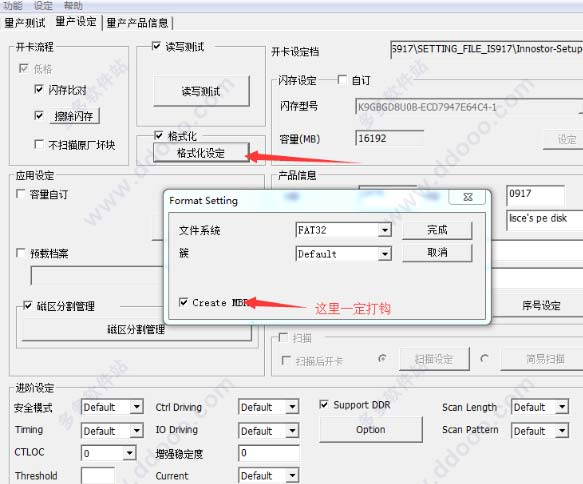Open the 量产产品信息 tab
The width and height of the screenshot is (583, 484).
pyautogui.click(x=138, y=23)
